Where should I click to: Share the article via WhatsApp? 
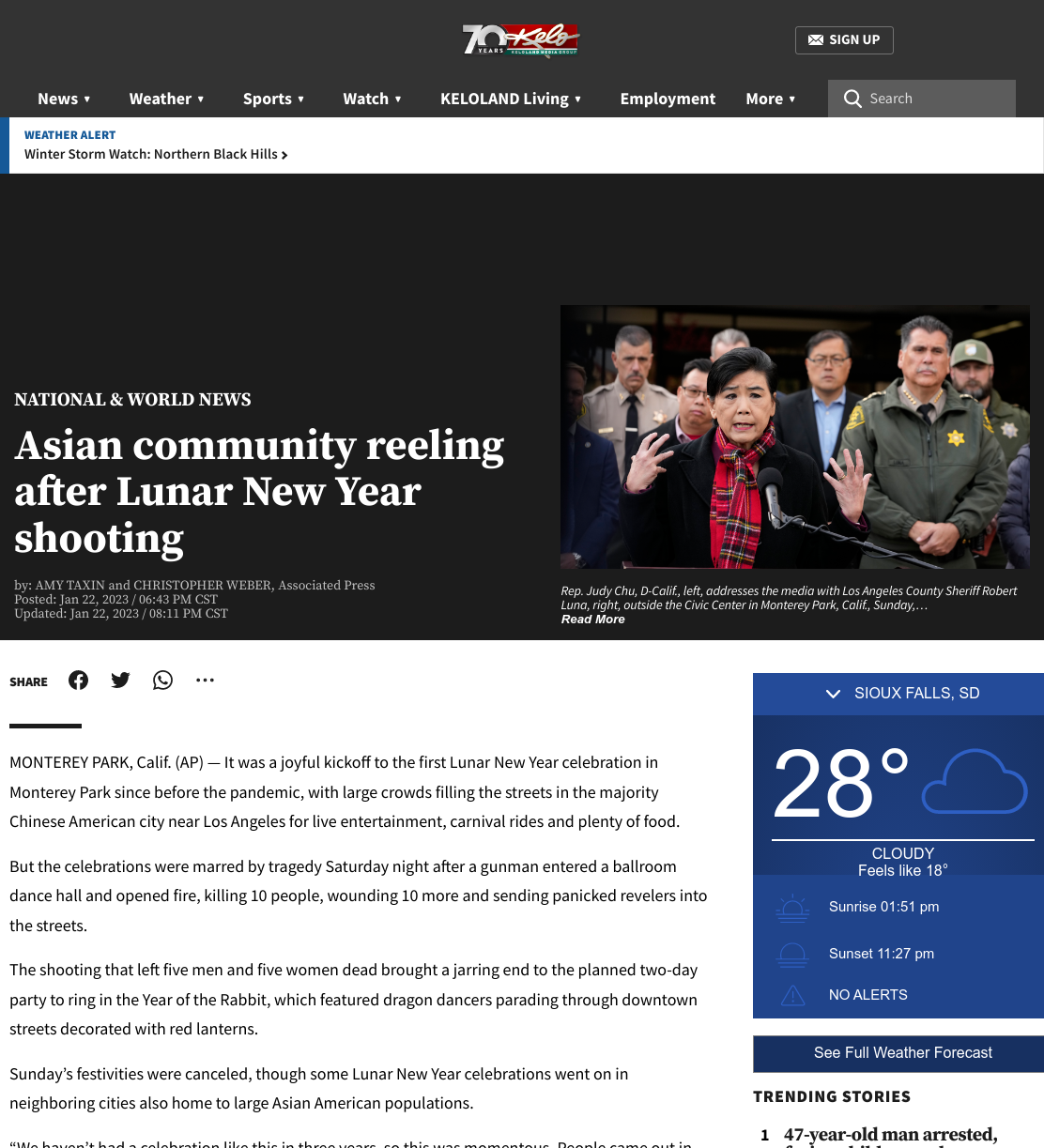(x=163, y=681)
